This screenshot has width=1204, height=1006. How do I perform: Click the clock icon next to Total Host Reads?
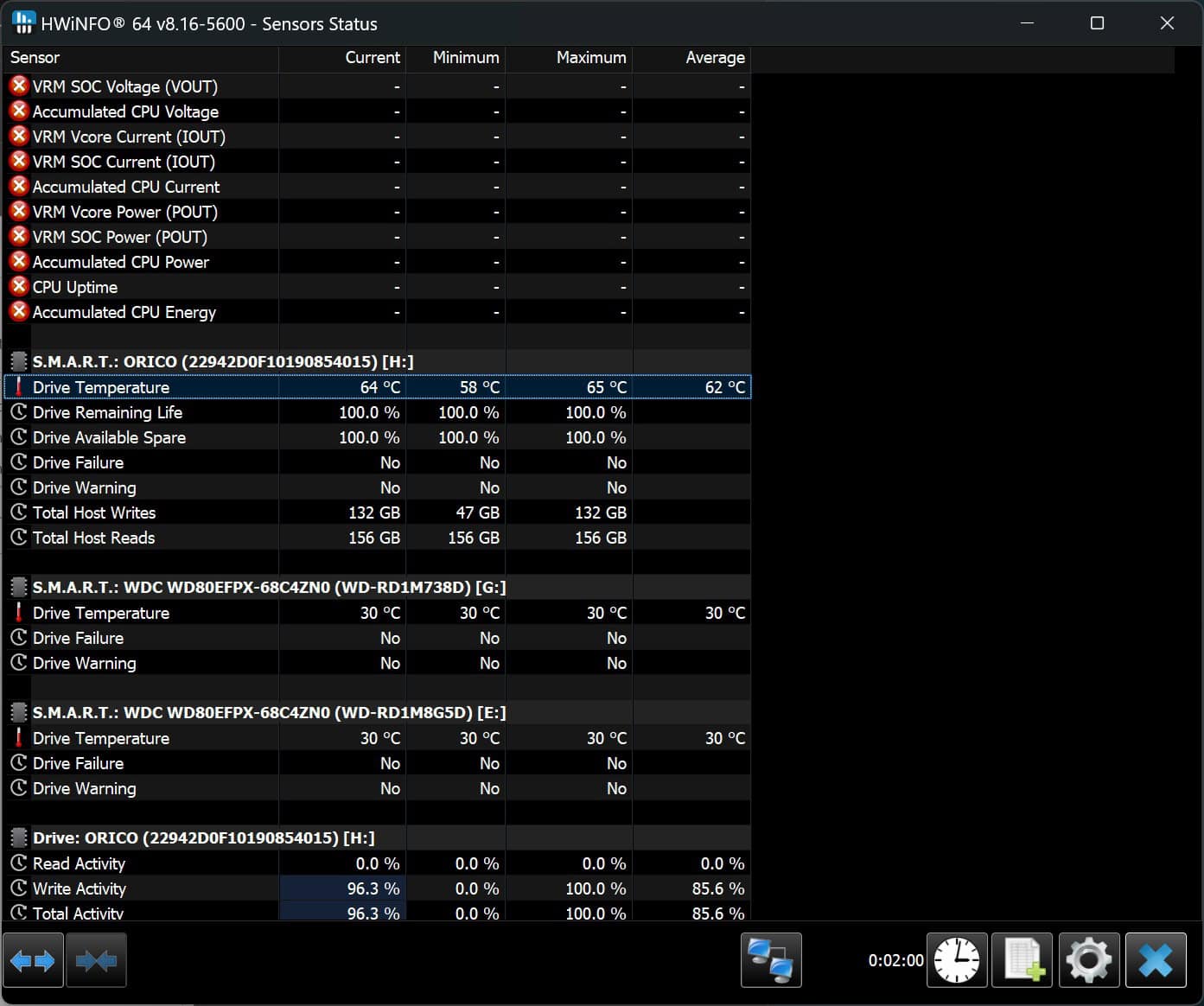[18, 538]
